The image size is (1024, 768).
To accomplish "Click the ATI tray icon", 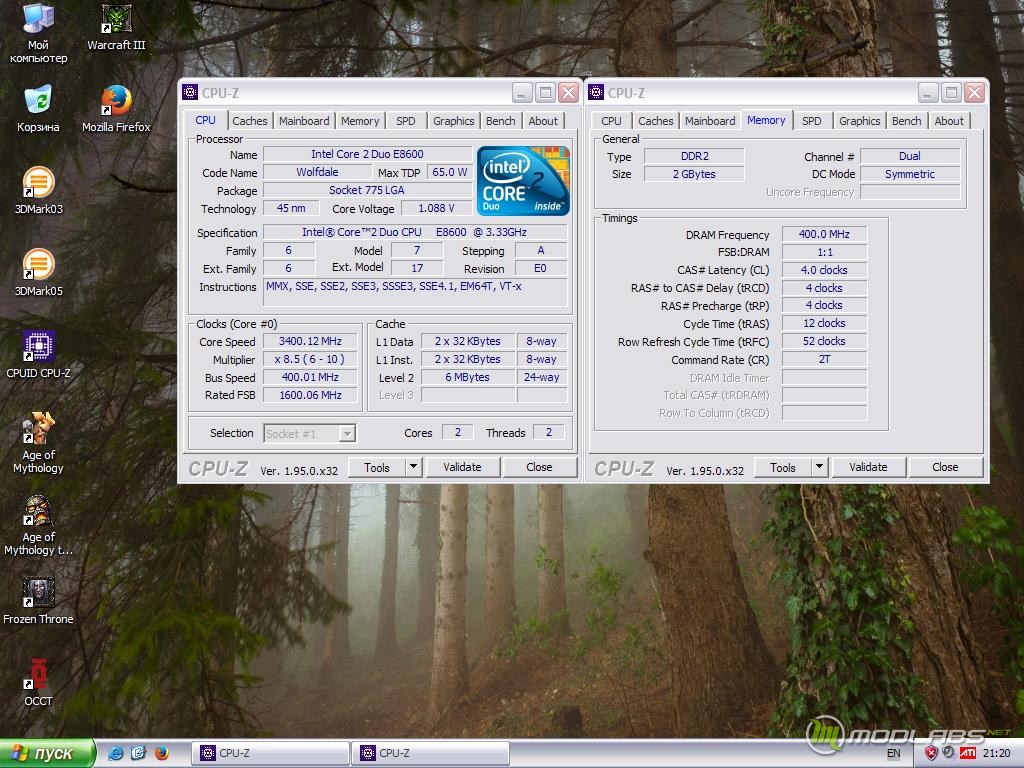I will [968, 753].
